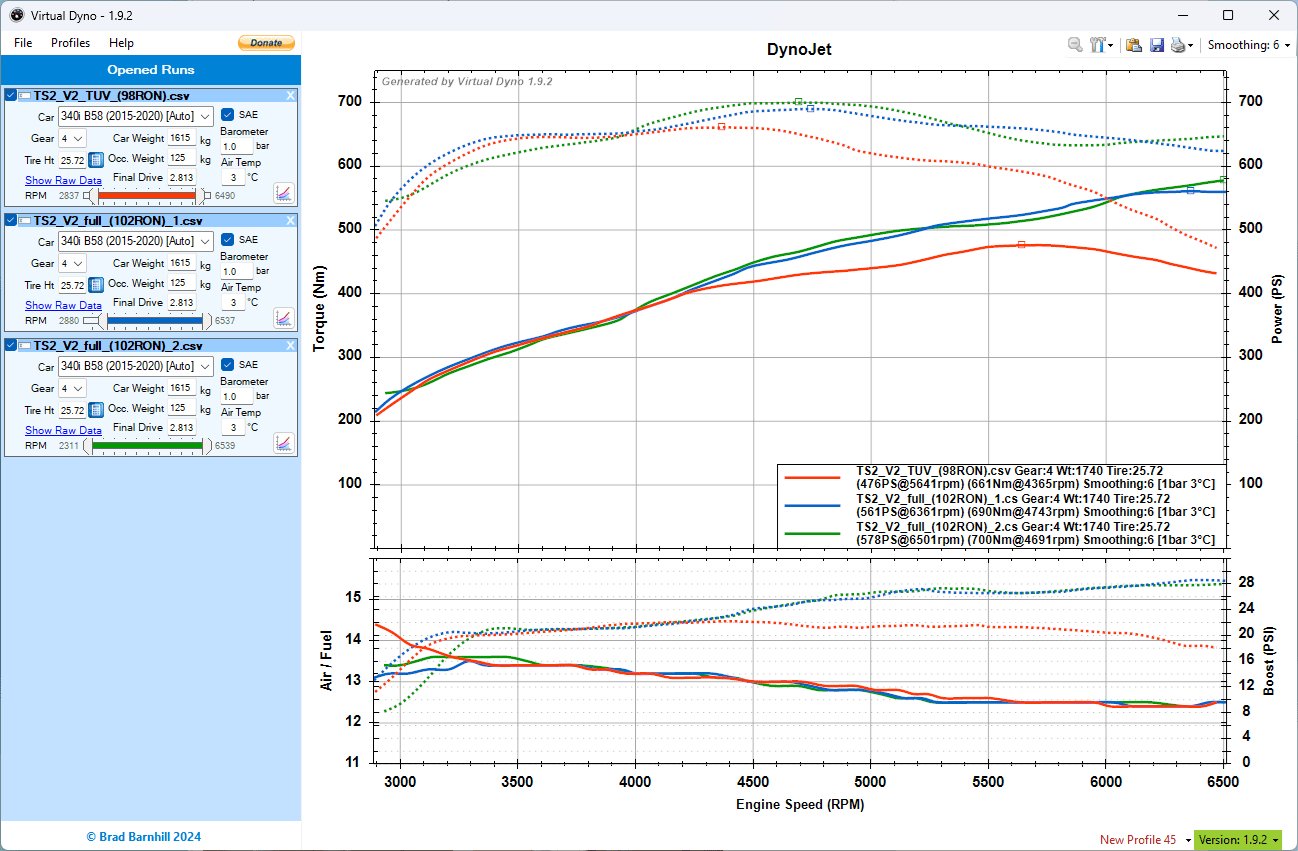Open tire height calculator for TS2_V2_TUV run
The image size is (1298, 851).
tap(96, 160)
